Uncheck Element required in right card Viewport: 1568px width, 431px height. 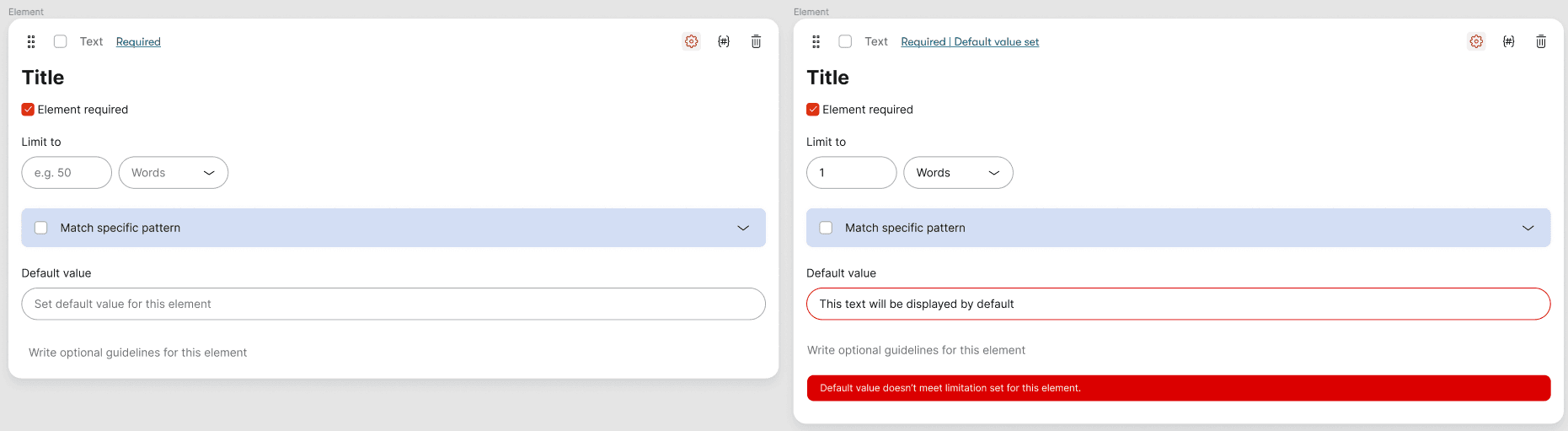813,110
